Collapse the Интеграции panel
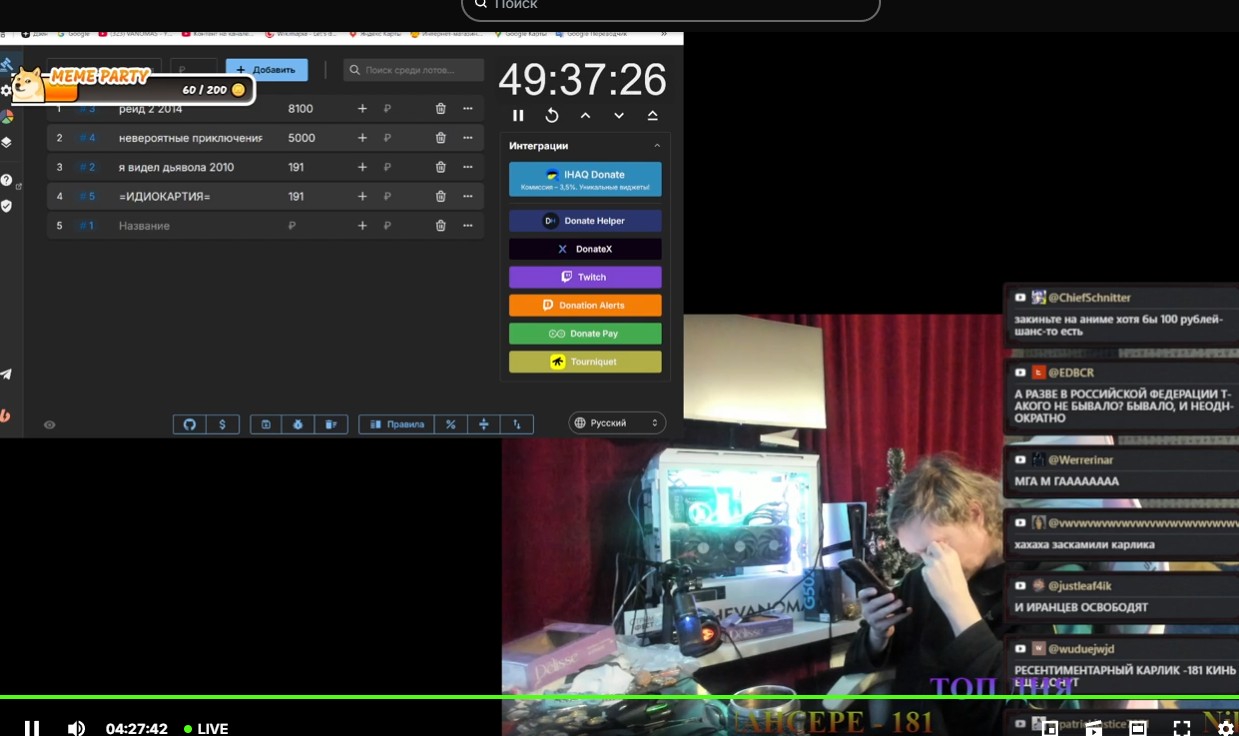Viewport: 1239px width, 736px height. pos(657,146)
